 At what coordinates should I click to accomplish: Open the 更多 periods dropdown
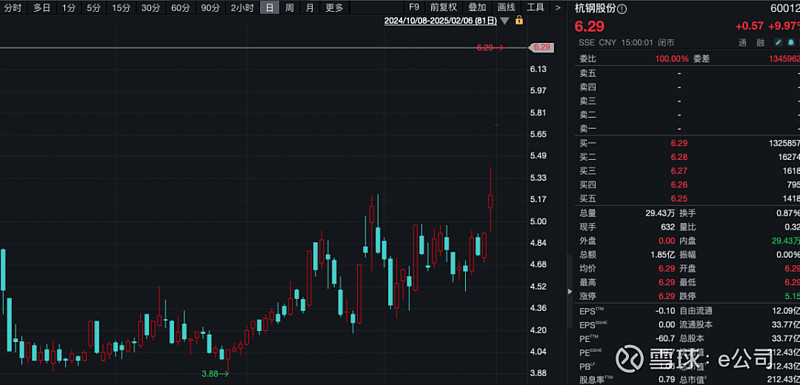pos(335,8)
